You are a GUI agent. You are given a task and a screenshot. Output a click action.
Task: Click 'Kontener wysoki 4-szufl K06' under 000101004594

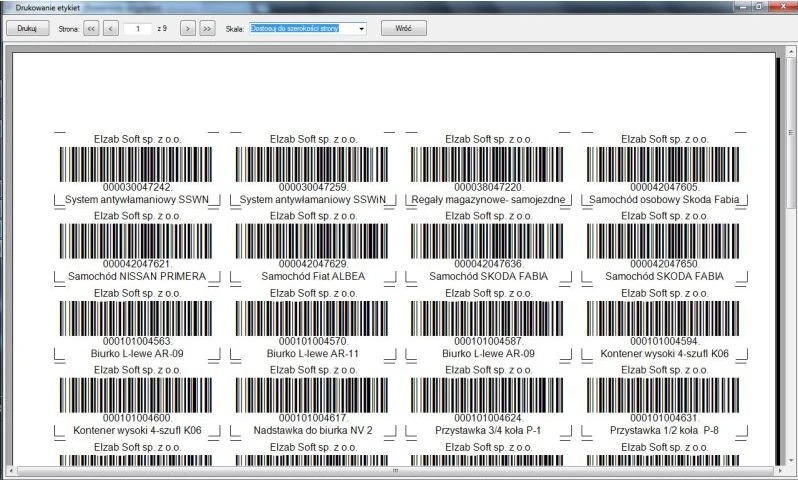[664, 353]
